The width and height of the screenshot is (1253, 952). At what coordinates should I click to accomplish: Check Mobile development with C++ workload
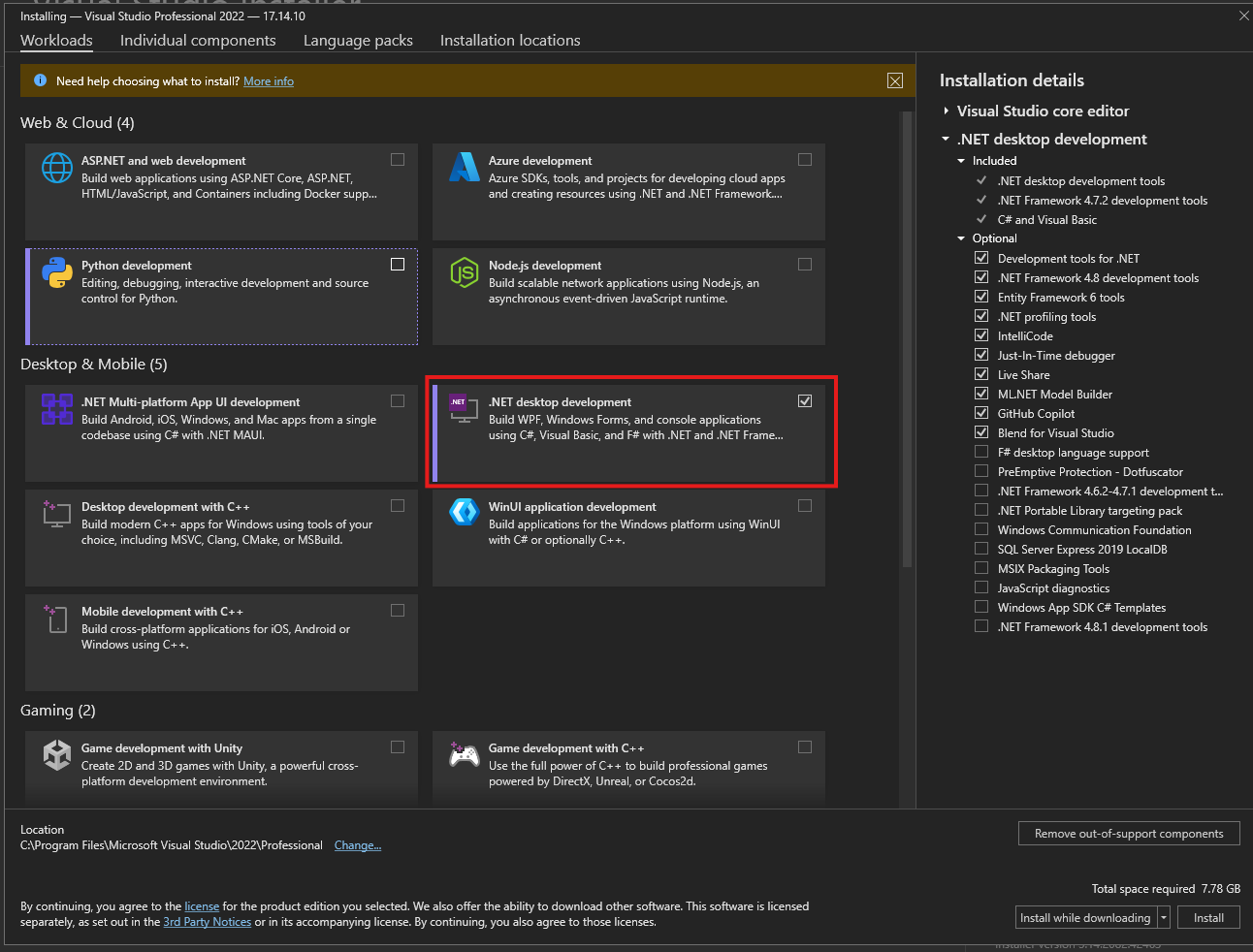pyautogui.click(x=398, y=610)
